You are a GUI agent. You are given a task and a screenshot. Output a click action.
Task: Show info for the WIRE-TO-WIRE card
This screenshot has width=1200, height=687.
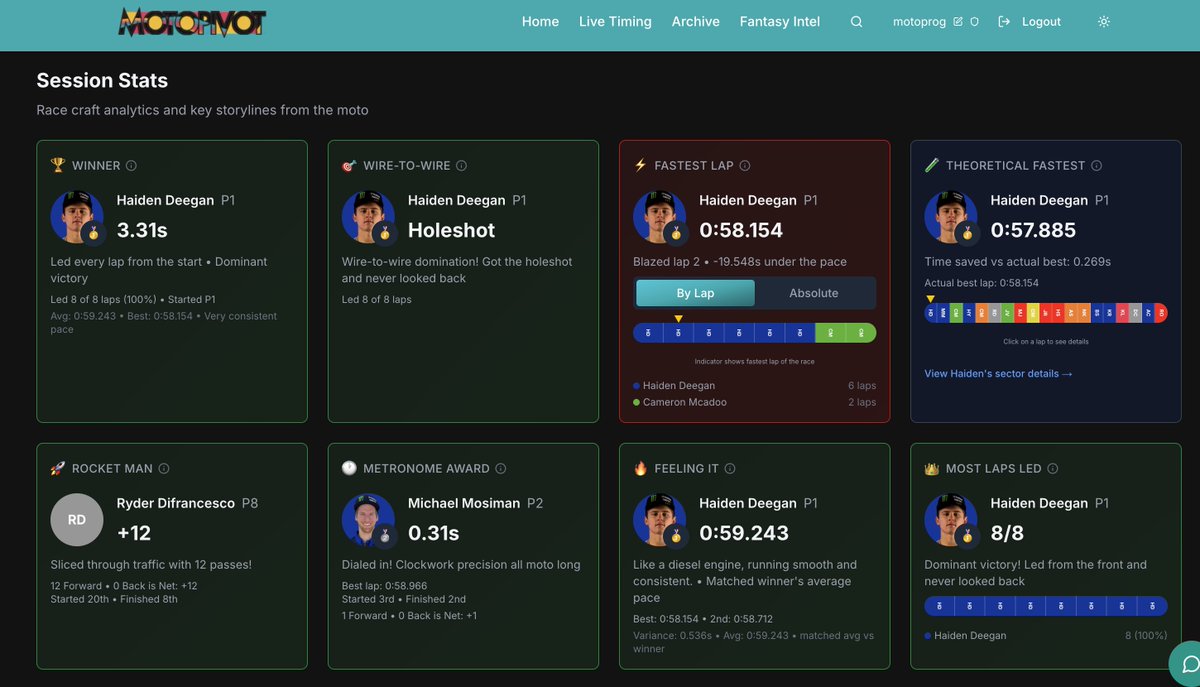[461, 166]
